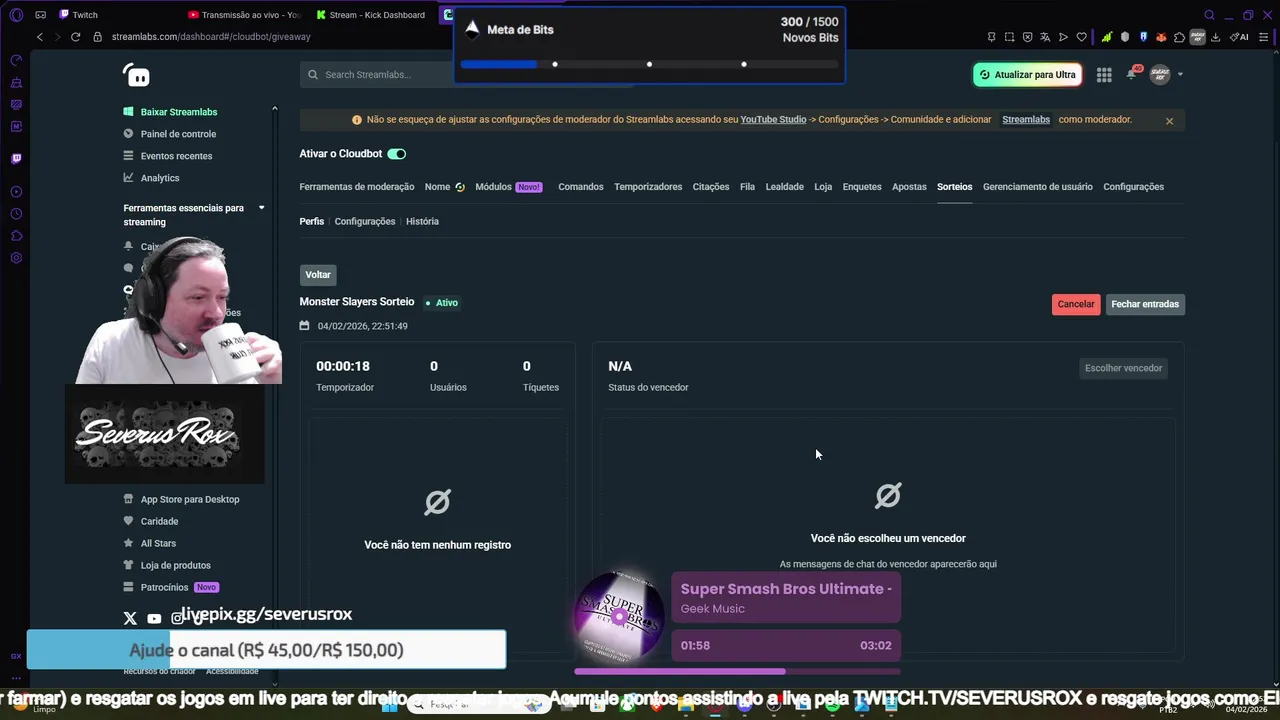Click the translate page icon
Viewport: 1280px width, 720px height.
click(1045, 37)
